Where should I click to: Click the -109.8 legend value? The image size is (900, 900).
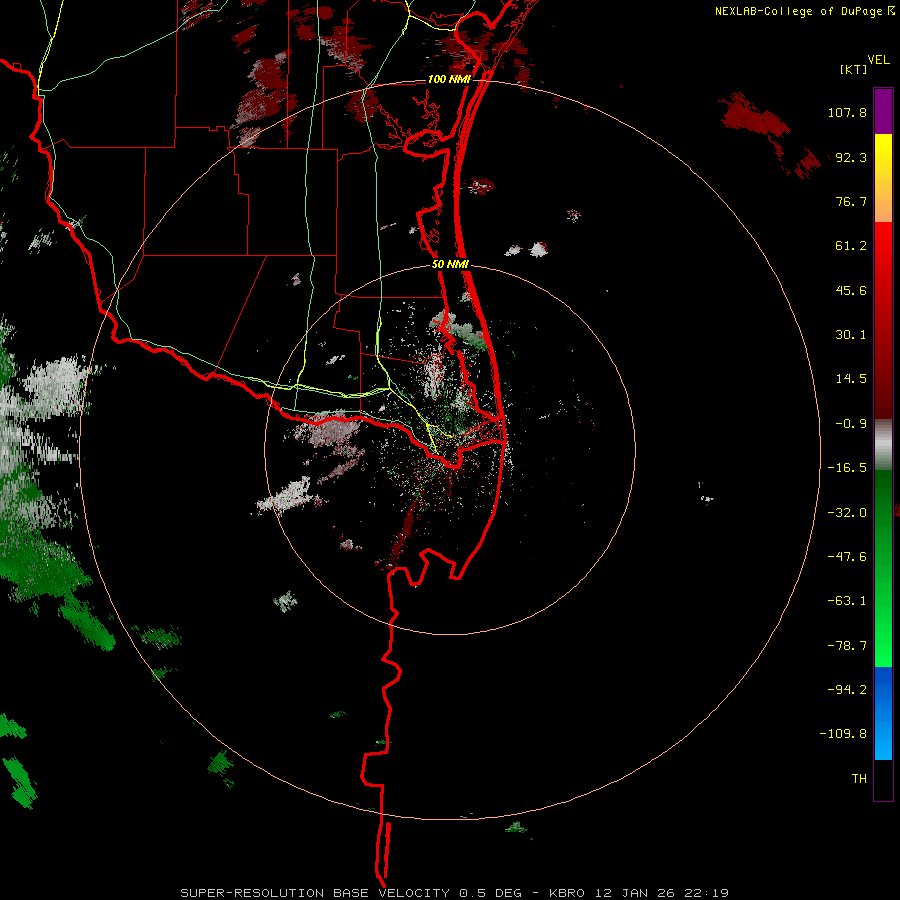(843, 734)
